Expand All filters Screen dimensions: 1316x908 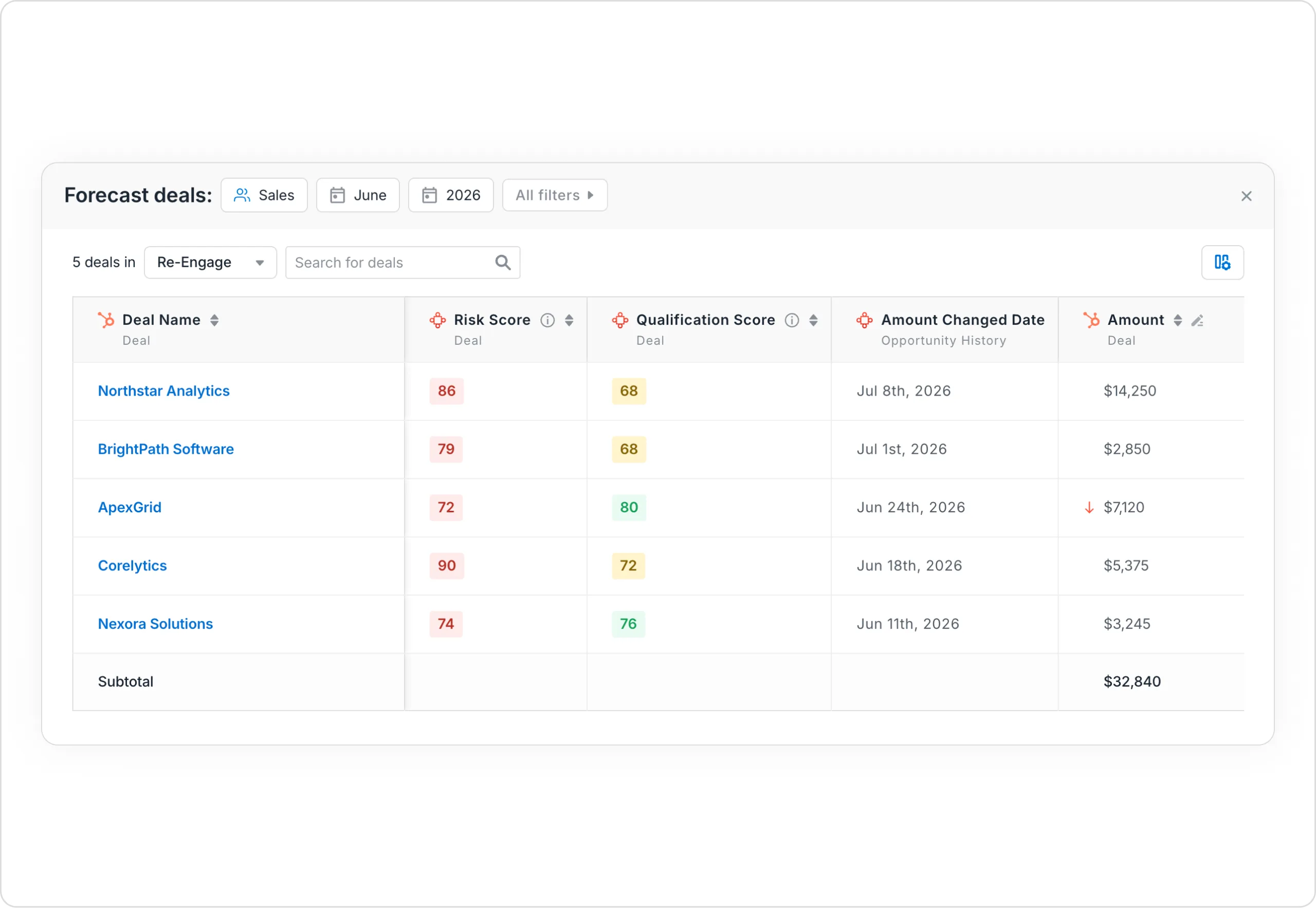click(555, 195)
